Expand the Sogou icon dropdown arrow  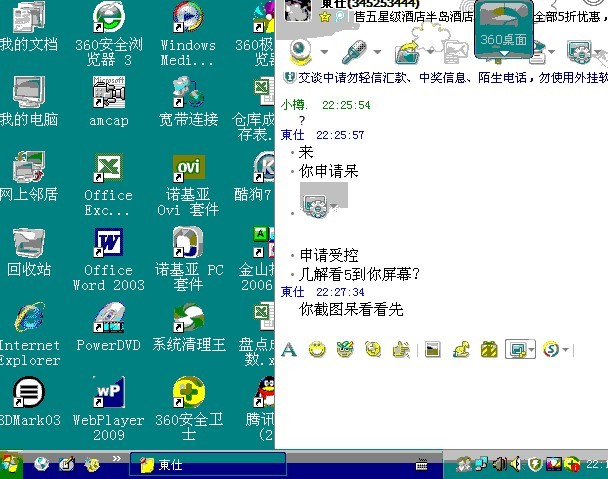click(566, 350)
